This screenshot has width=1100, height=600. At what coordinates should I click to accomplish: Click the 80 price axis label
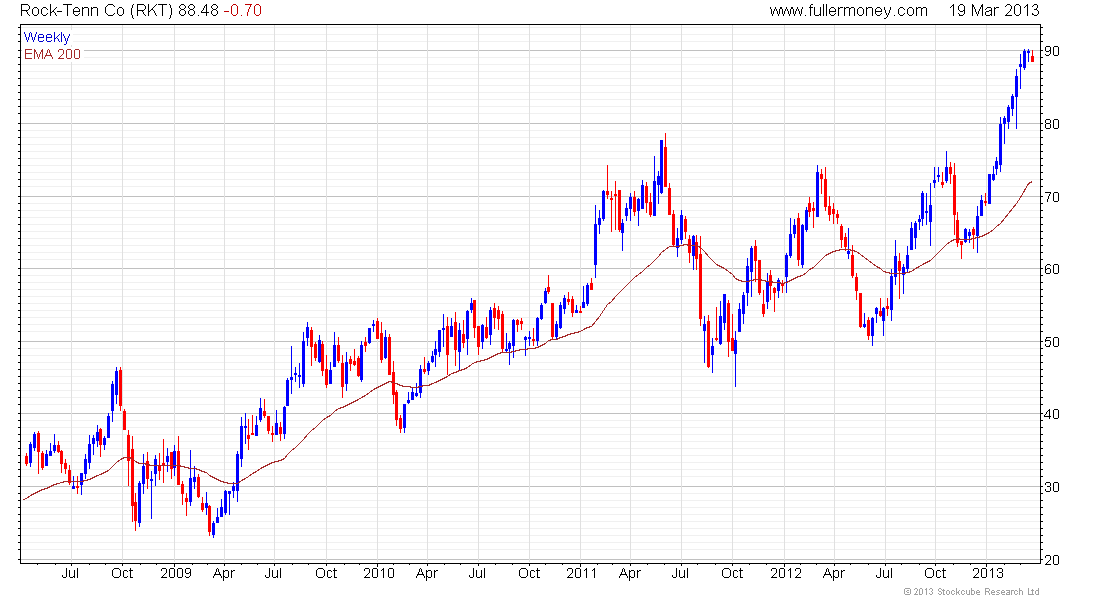1052,124
